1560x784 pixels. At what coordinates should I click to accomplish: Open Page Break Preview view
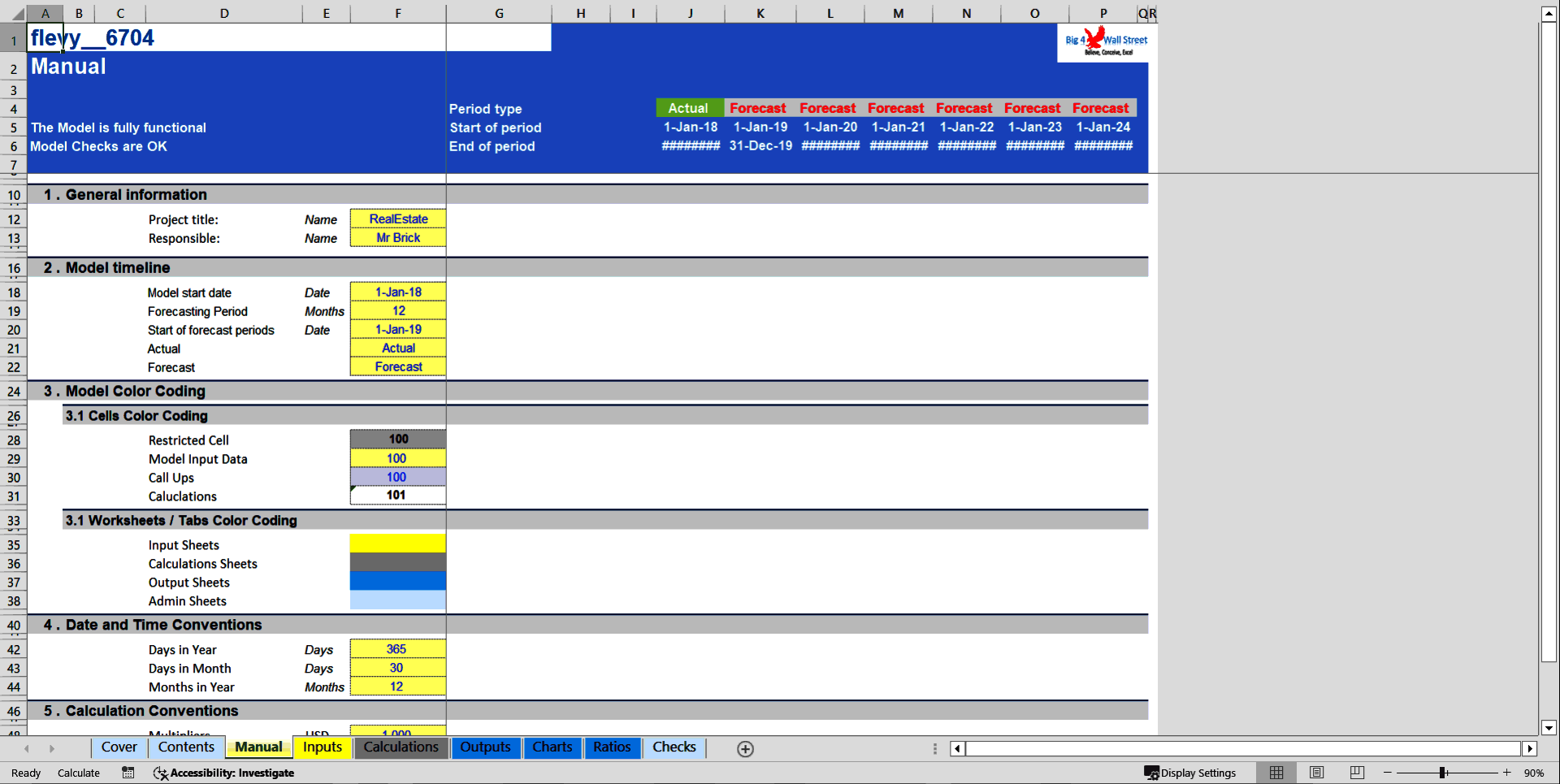click(1356, 772)
